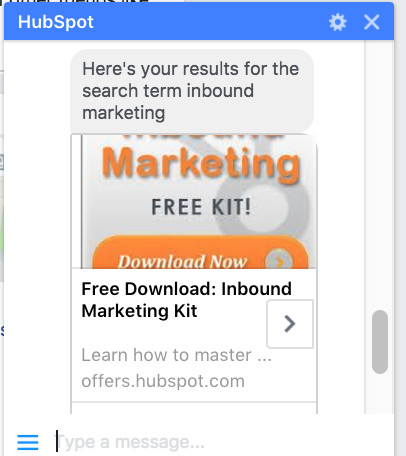Visit the offers.hubspot.com link
This screenshot has height=456, width=406.
coord(163,381)
